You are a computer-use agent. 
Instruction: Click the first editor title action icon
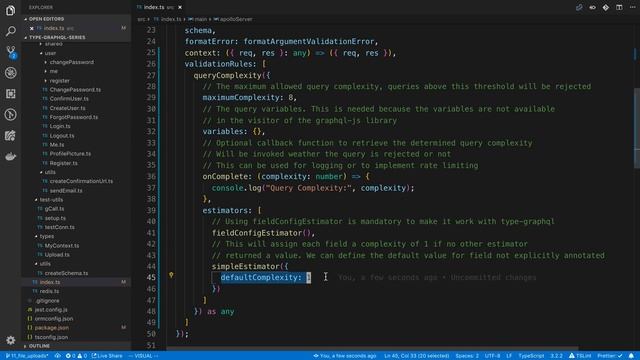click(x=579, y=7)
